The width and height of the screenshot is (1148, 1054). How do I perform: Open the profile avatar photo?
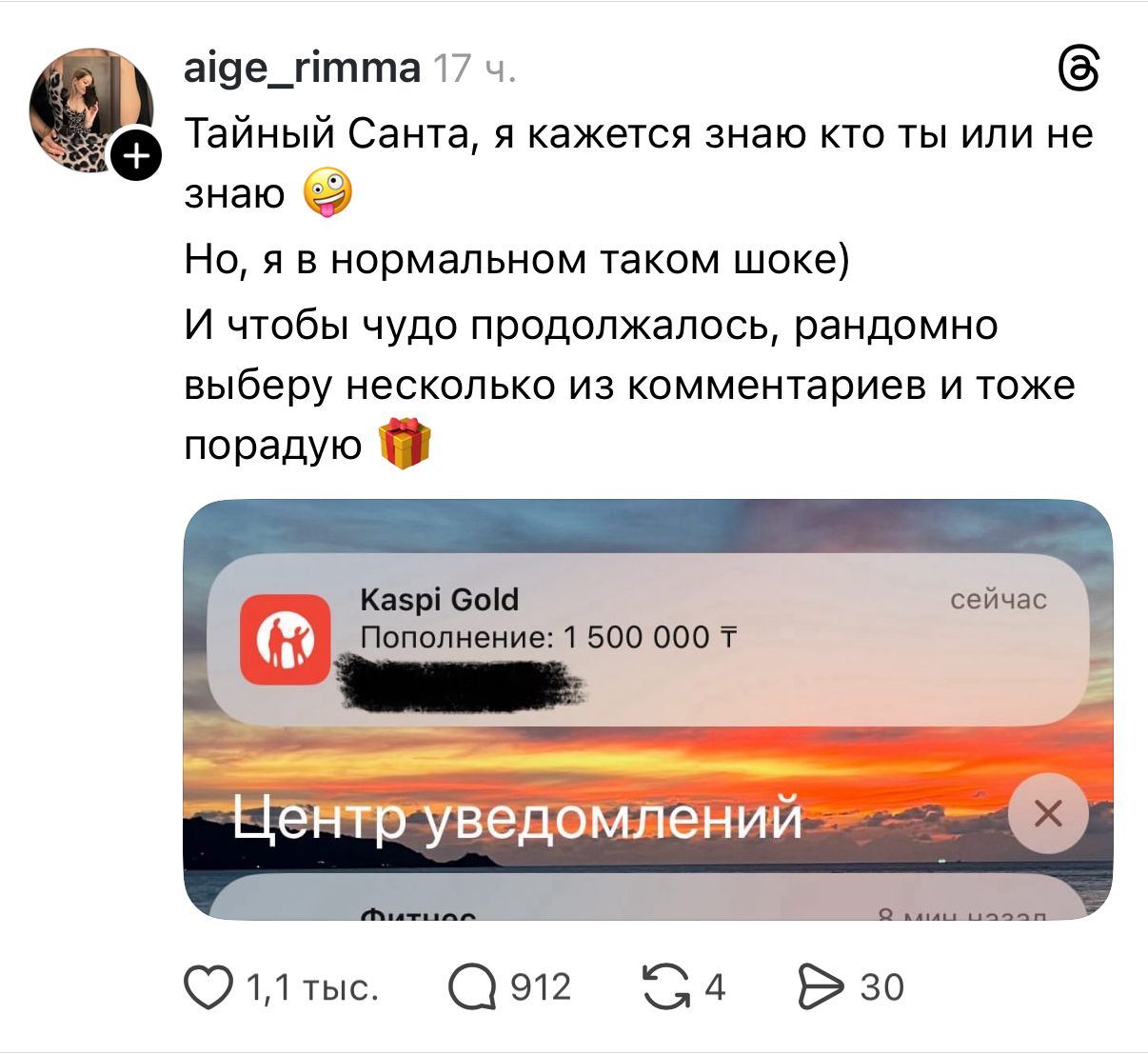click(x=91, y=110)
